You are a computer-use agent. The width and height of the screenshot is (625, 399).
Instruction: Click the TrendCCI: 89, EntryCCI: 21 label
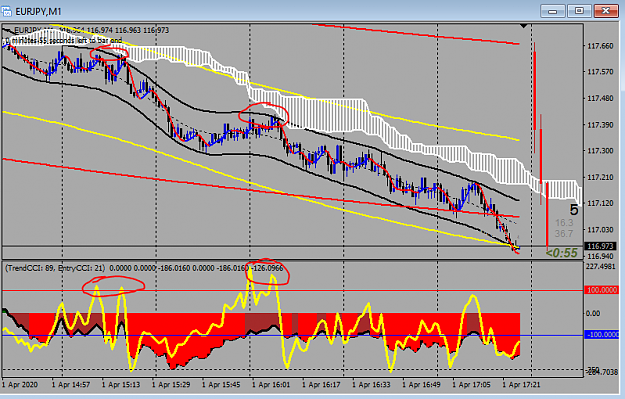click(x=55, y=268)
